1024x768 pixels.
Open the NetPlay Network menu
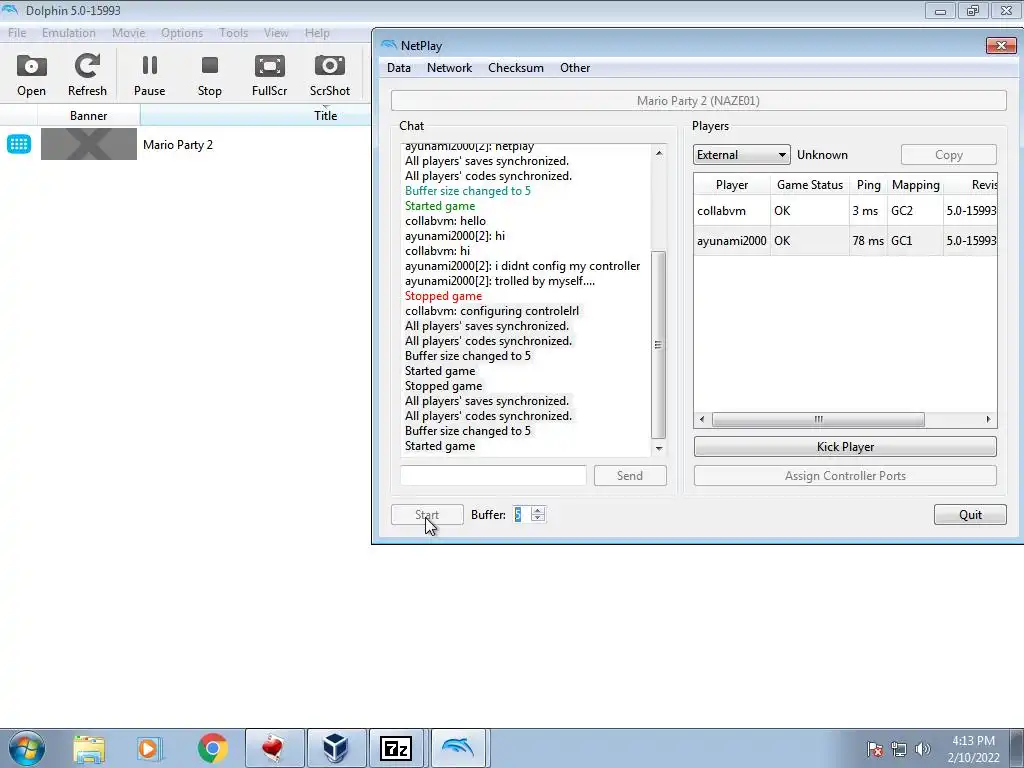point(449,68)
